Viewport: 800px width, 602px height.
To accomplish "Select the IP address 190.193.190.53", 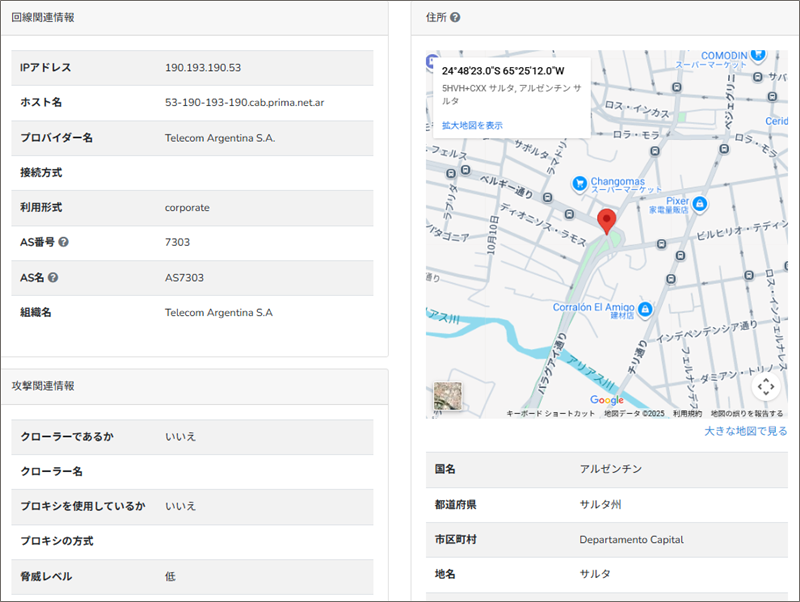I will tap(203, 68).
